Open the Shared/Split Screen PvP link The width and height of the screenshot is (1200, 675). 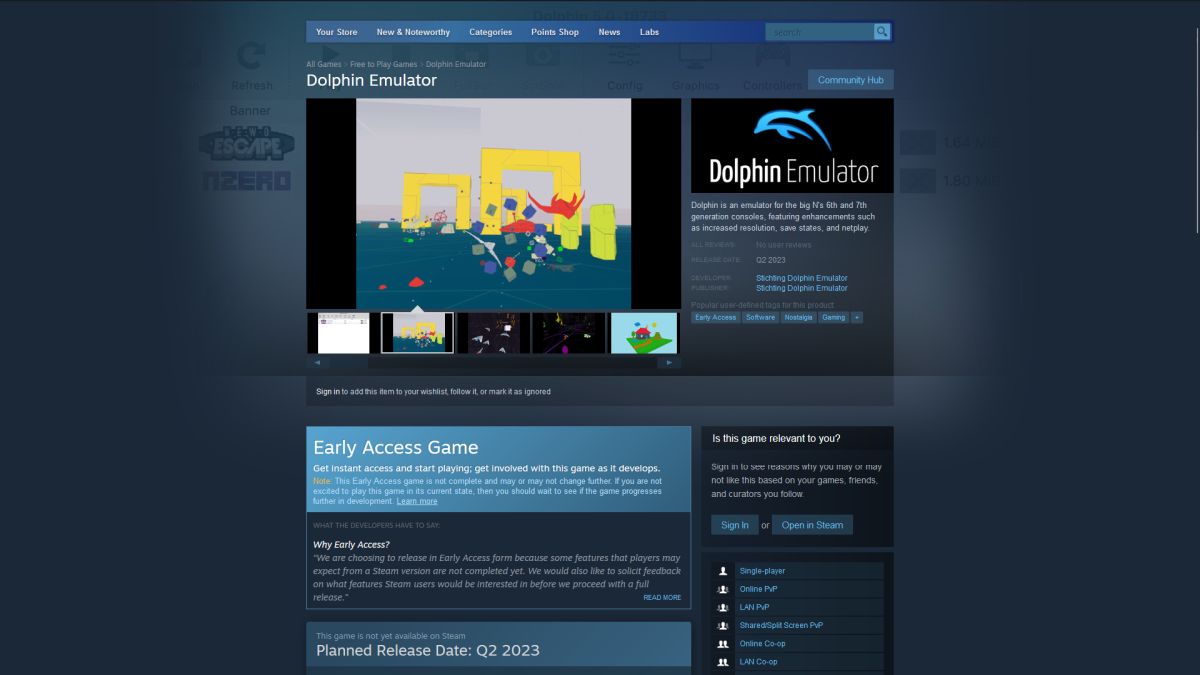(781, 625)
